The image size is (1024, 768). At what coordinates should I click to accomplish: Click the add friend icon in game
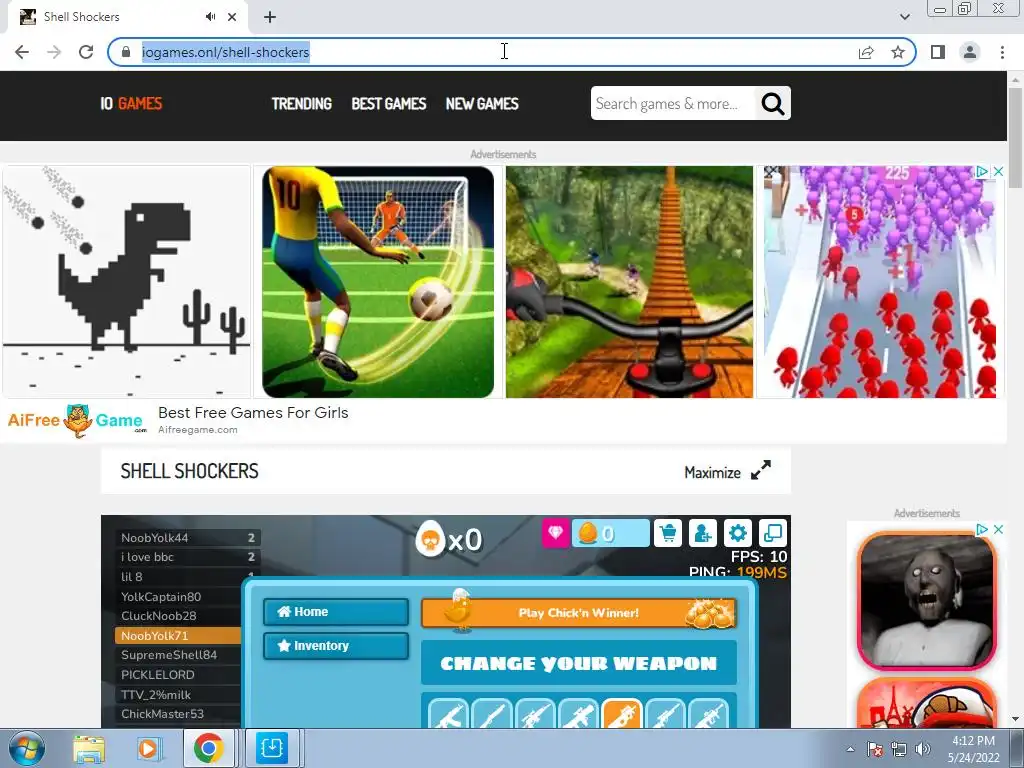tap(703, 533)
